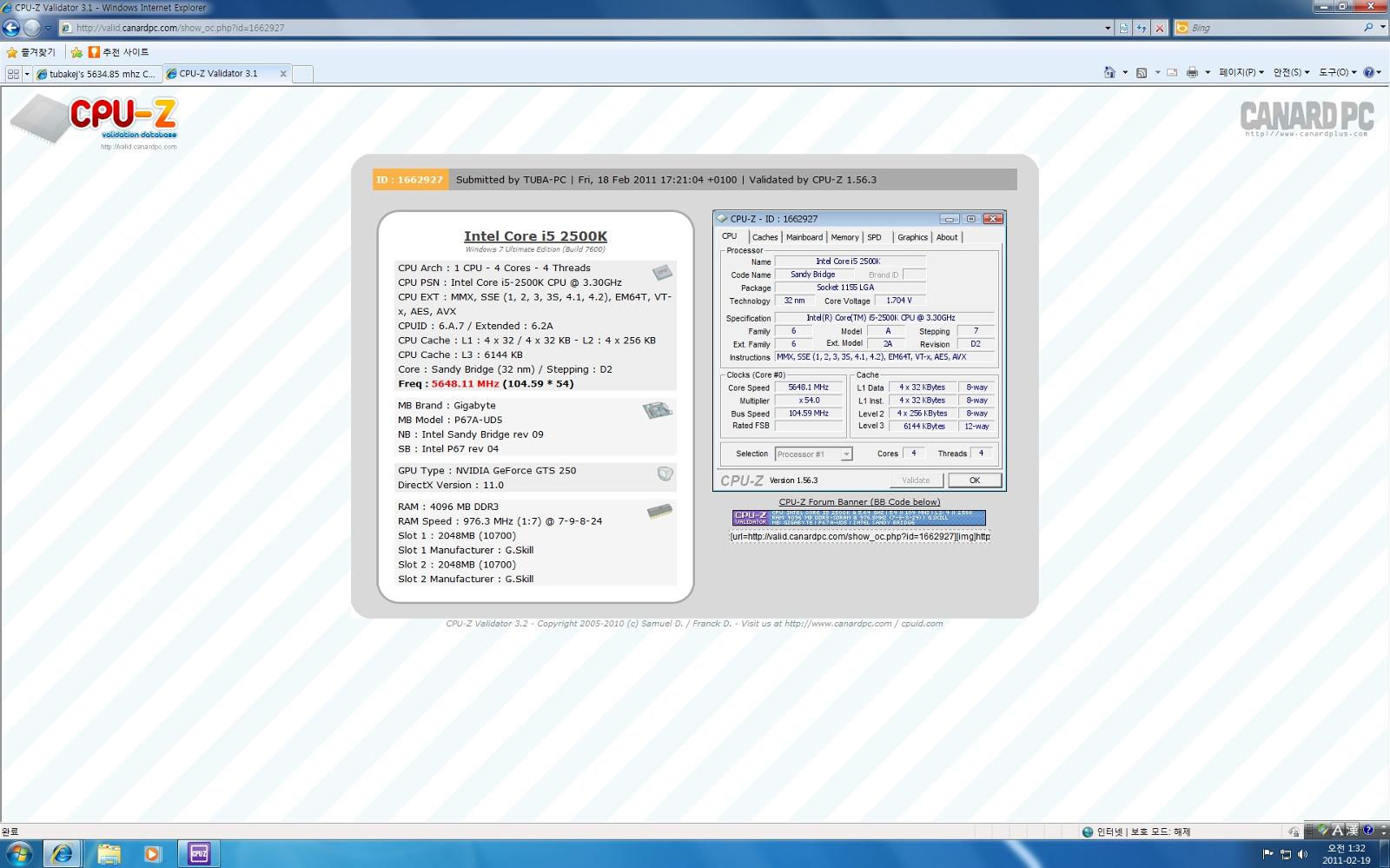Open the 추천 사이트 suggested sites link
1390x868 pixels.
point(119,52)
